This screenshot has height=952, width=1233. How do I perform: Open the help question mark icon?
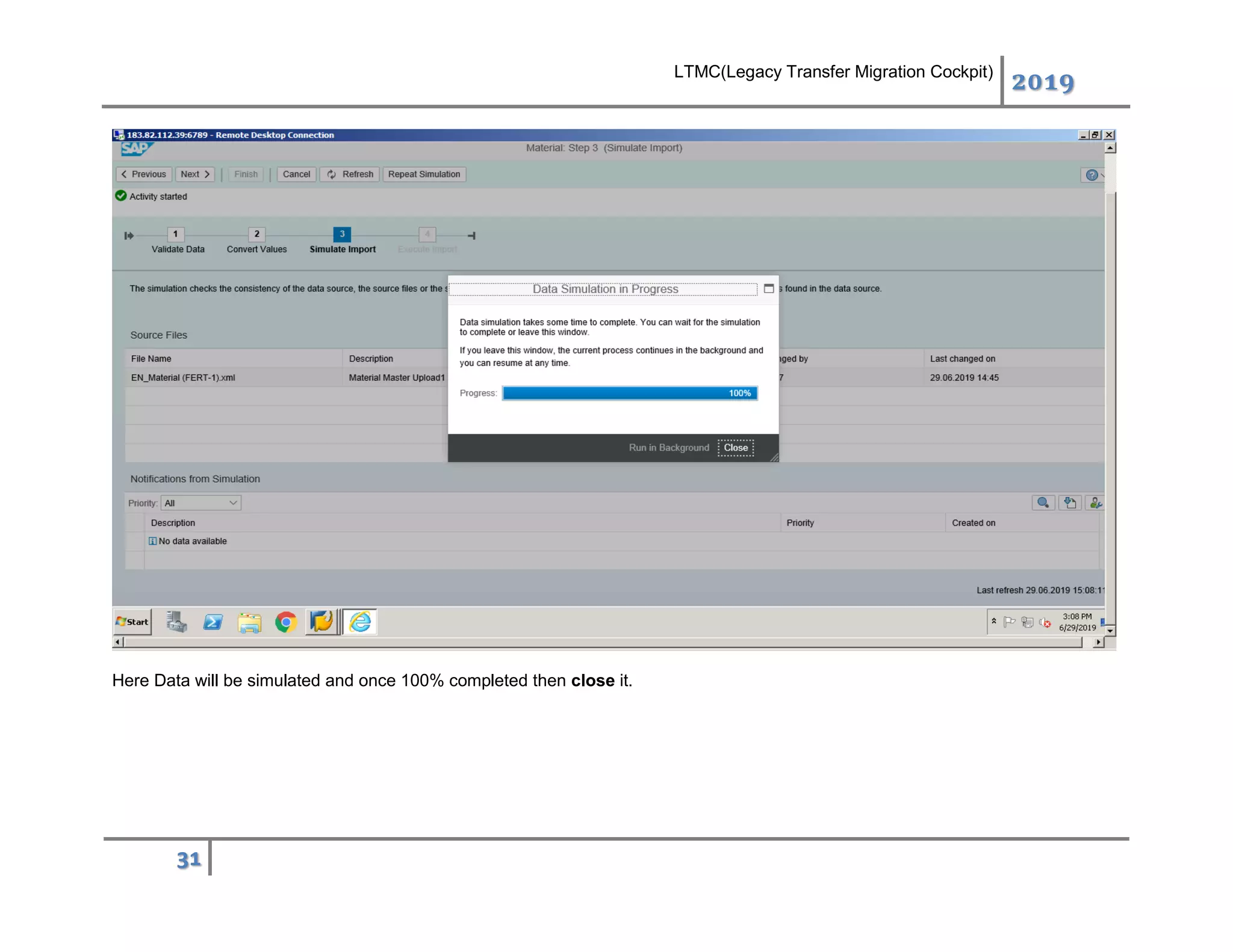pos(1092,175)
